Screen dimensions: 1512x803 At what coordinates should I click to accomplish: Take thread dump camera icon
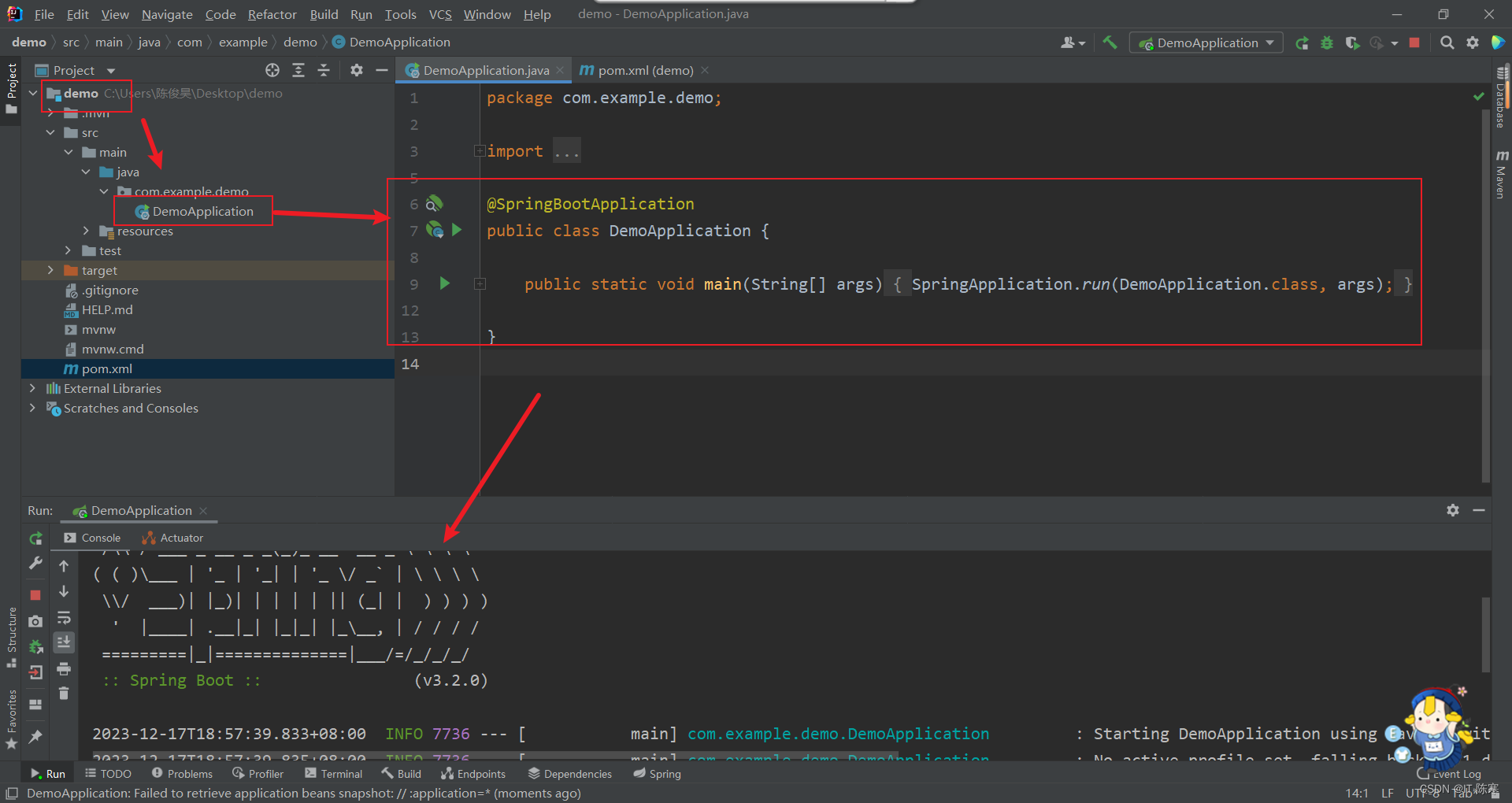click(35, 621)
